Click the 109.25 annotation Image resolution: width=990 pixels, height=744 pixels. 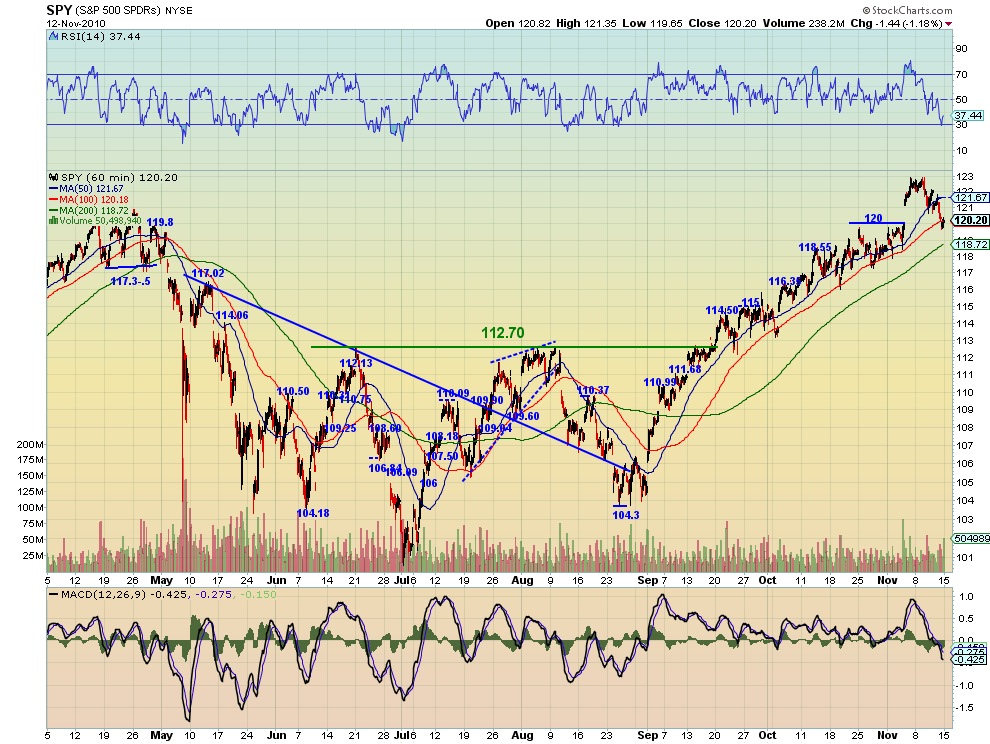(x=340, y=428)
